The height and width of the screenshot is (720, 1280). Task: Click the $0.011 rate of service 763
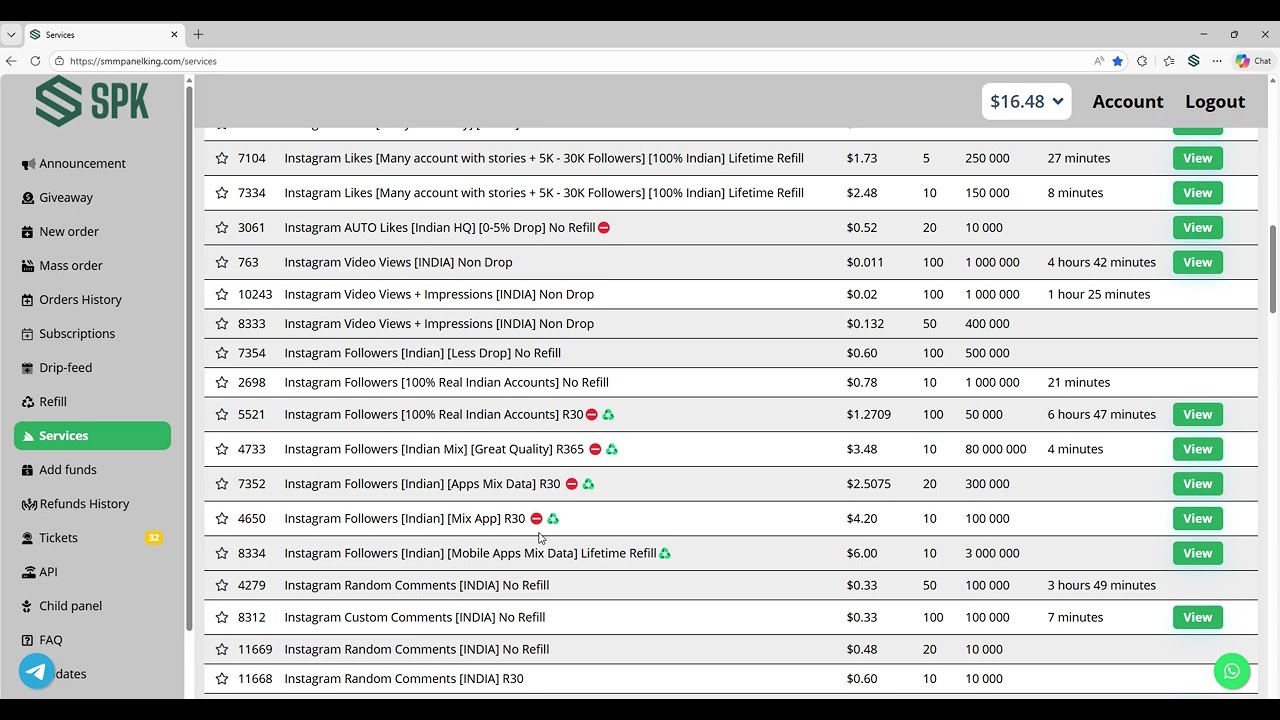click(x=865, y=262)
